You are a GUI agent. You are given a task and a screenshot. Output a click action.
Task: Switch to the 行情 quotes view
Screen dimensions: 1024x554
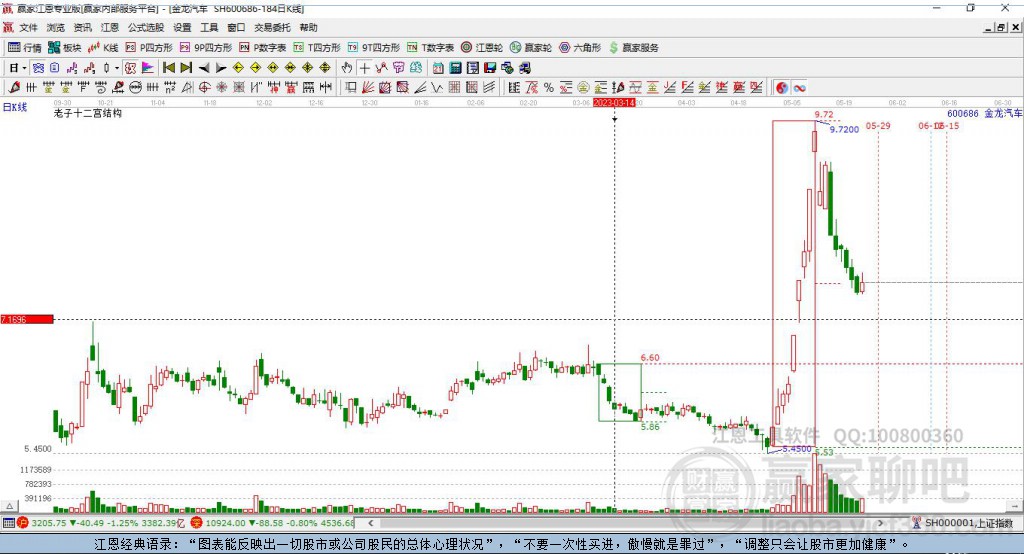pyautogui.click(x=25, y=48)
